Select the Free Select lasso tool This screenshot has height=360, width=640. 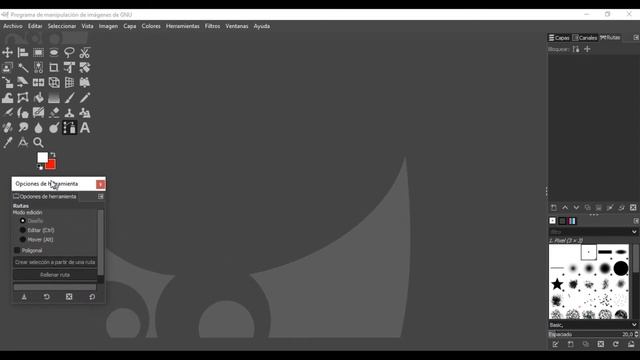pos(69,52)
